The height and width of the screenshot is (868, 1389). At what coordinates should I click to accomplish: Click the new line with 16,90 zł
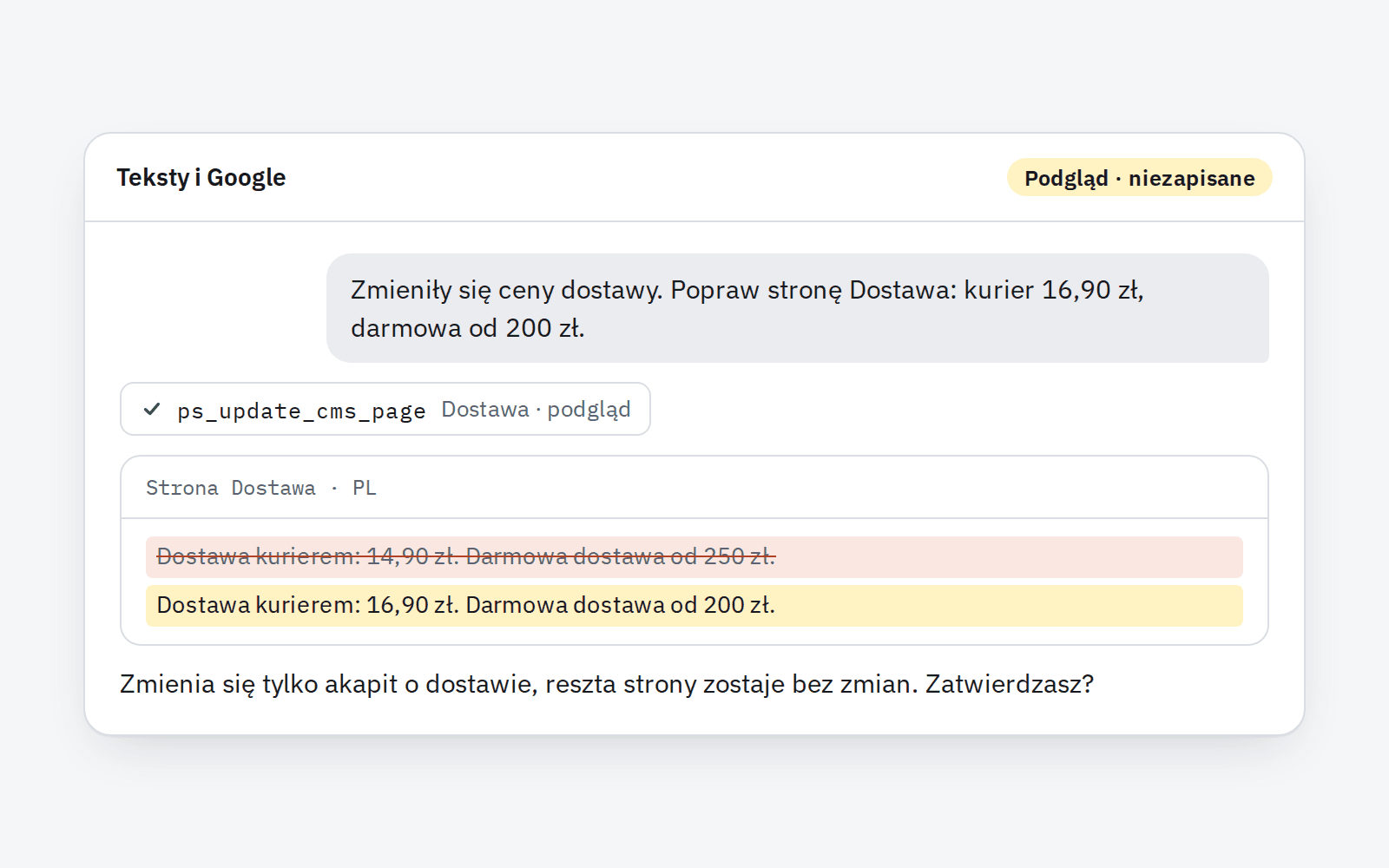pos(694,606)
